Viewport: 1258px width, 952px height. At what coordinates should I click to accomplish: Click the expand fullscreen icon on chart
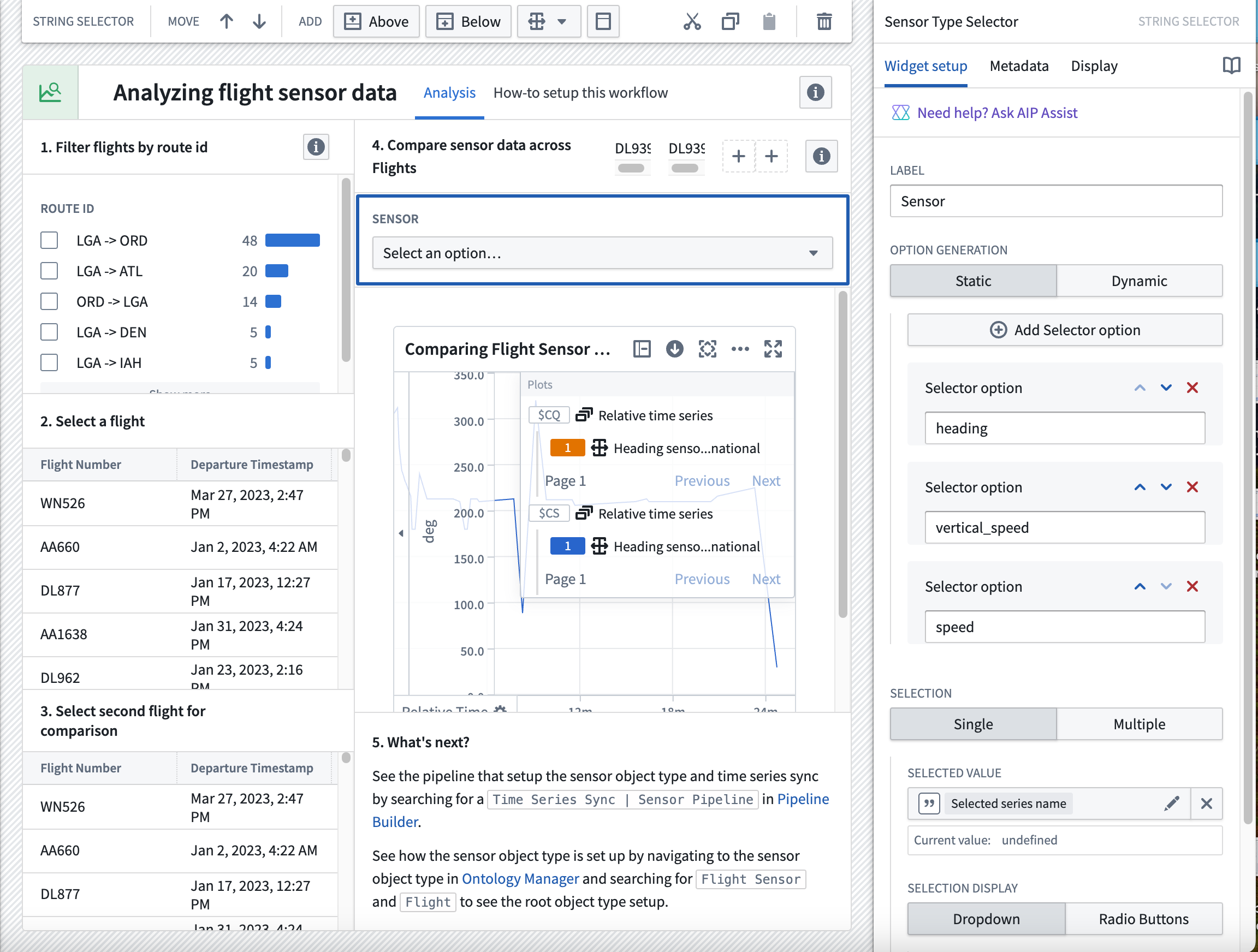pyautogui.click(x=774, y=348)
